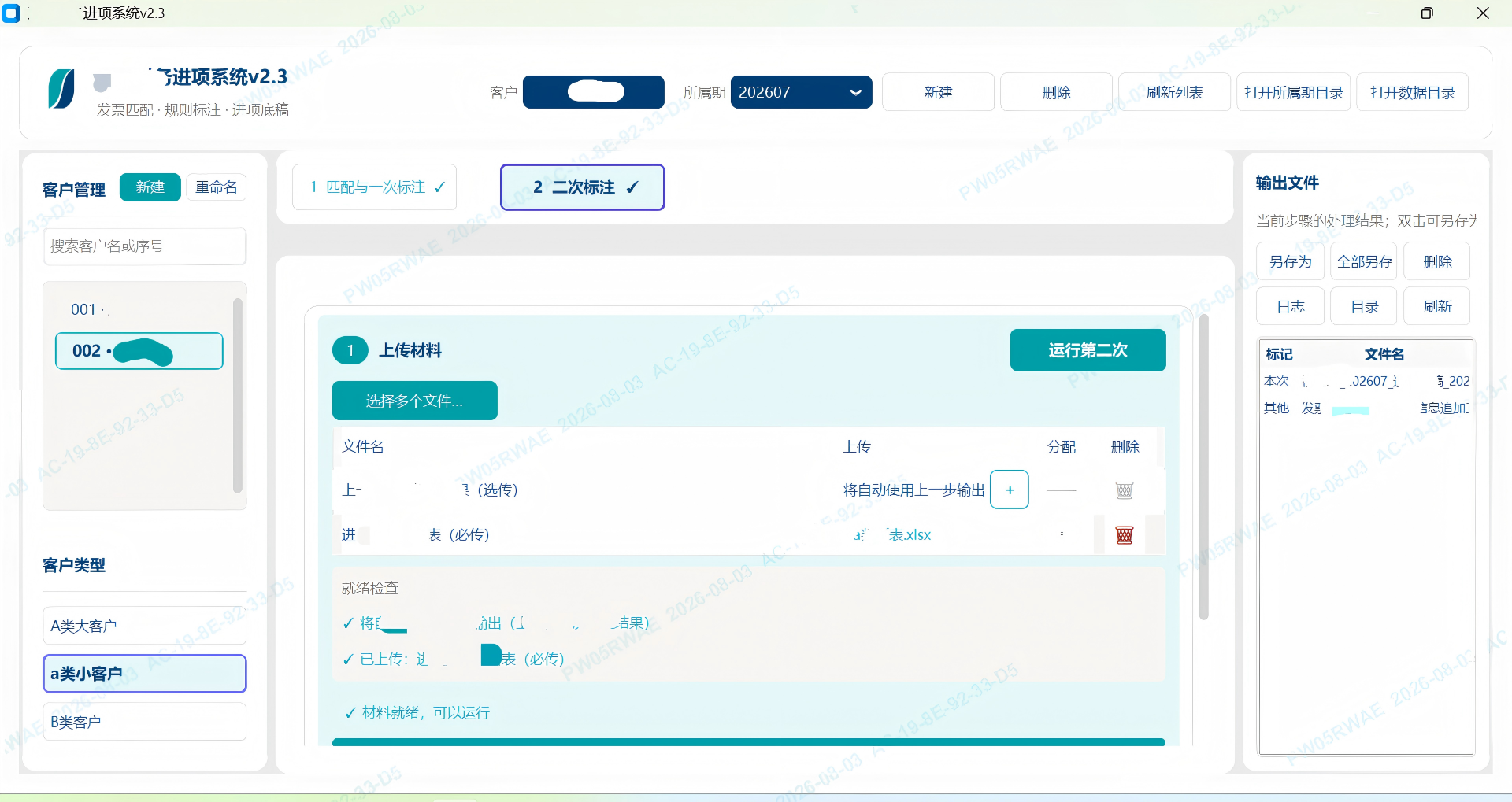Click 选择多个文件... button

click(x=414, y=401)
